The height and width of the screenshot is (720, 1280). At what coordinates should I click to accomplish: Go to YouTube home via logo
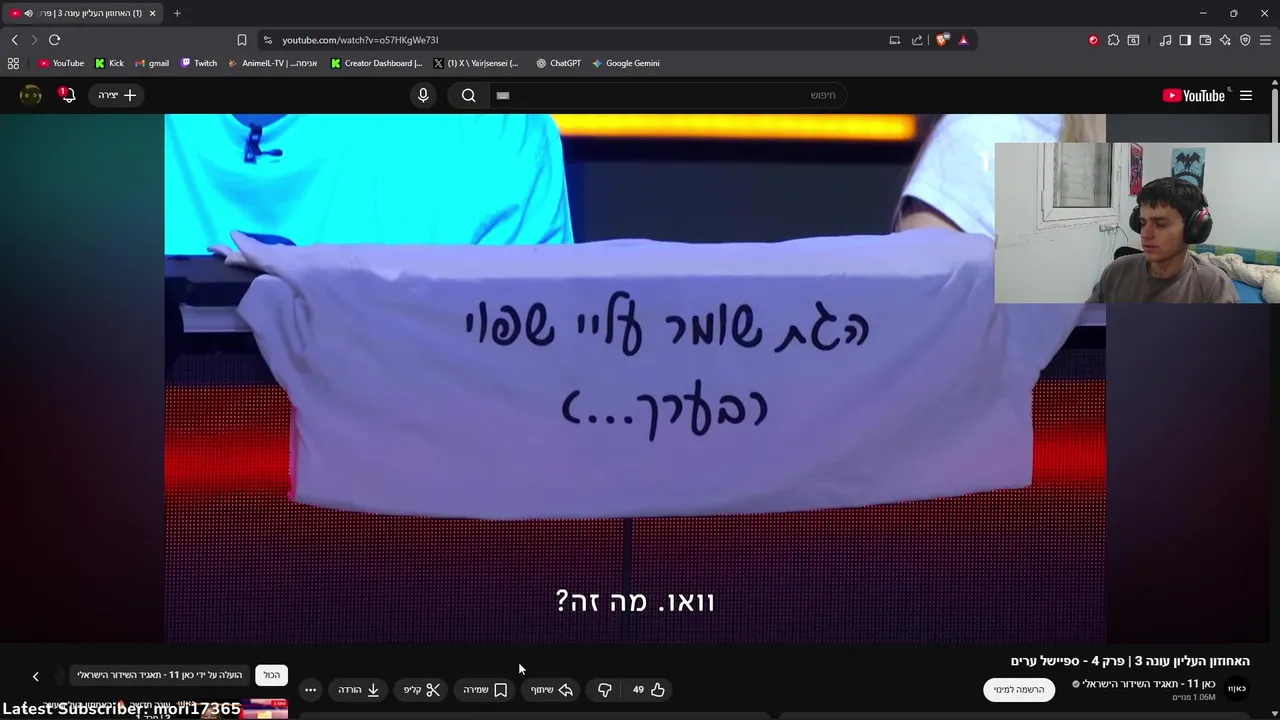tap(1194, 95)
